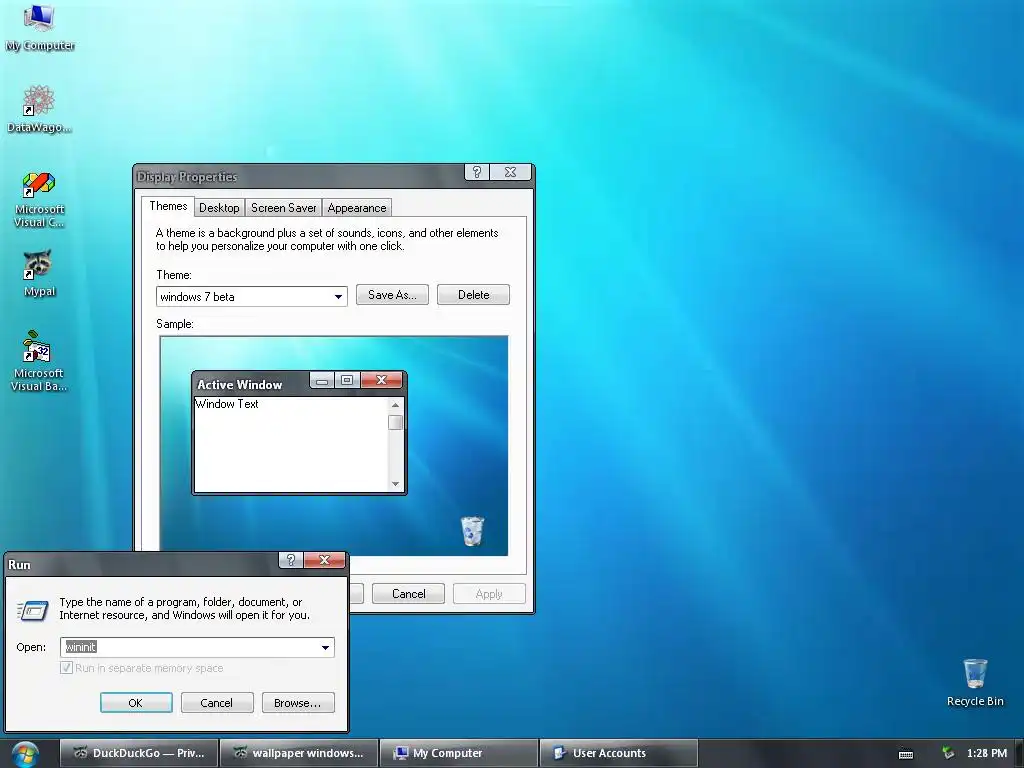Click the sample window scrollbar down arrow
Viewport: 1024px width, 768px height.
395,484
